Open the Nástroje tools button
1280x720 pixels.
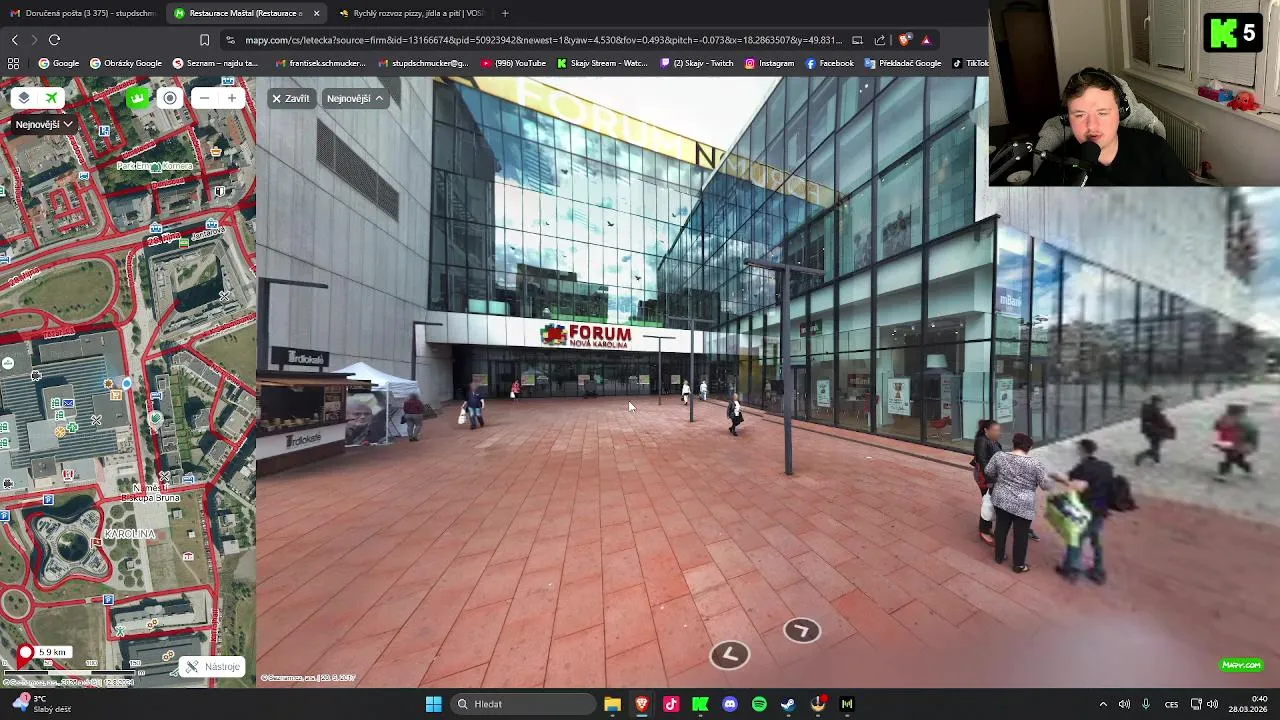[213, 667]
